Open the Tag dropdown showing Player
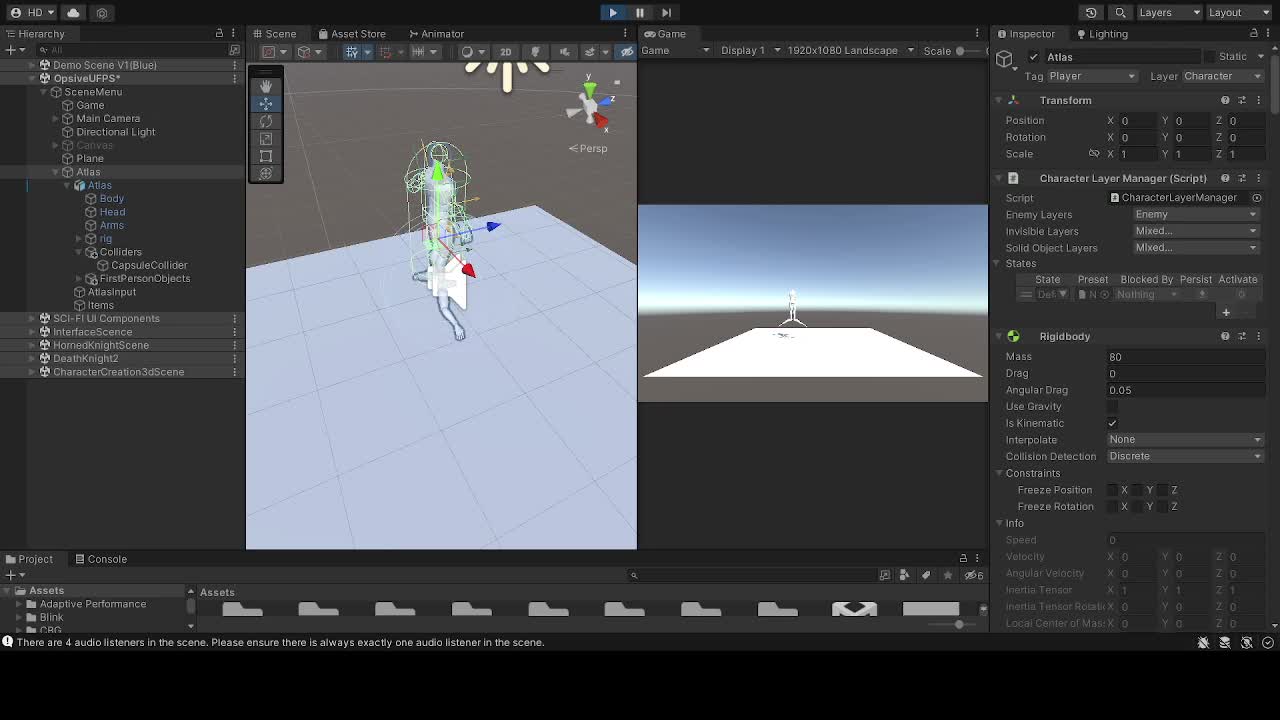The image size is (1280, 720). 1093,76
